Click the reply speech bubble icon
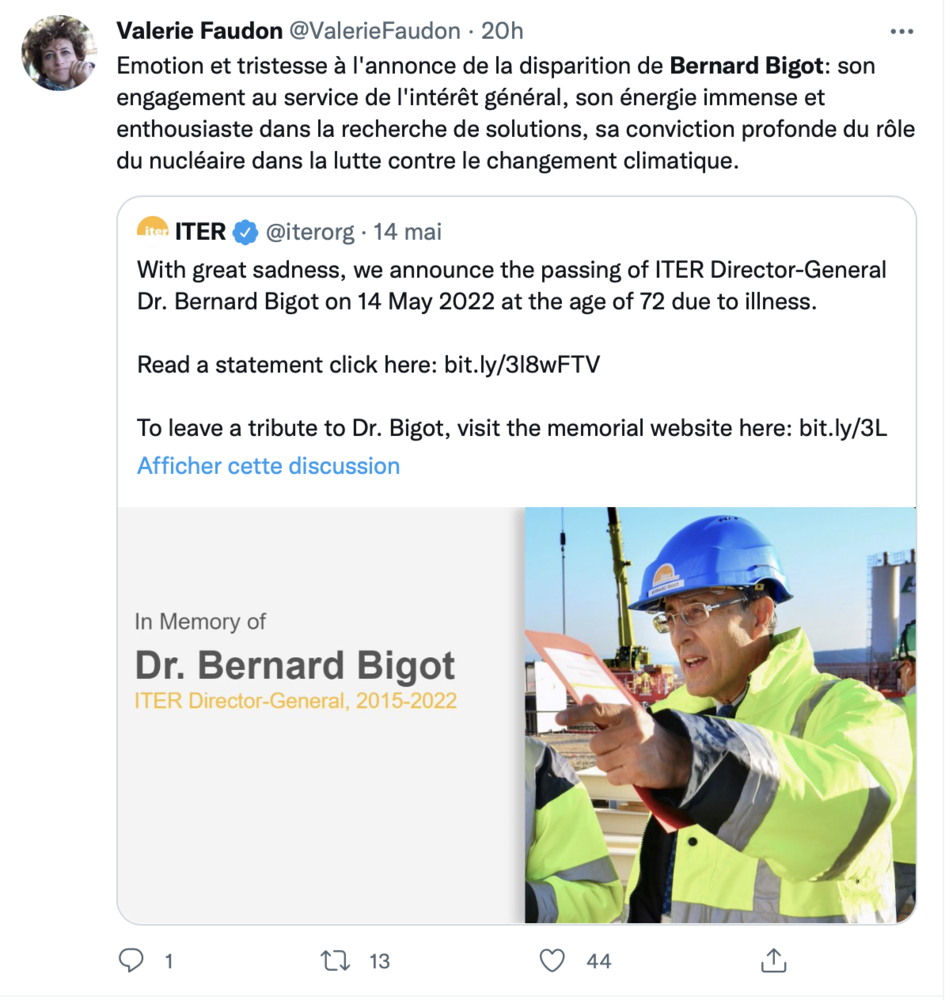The width and height of the screenshot is (945, 1000). (132, 961)
